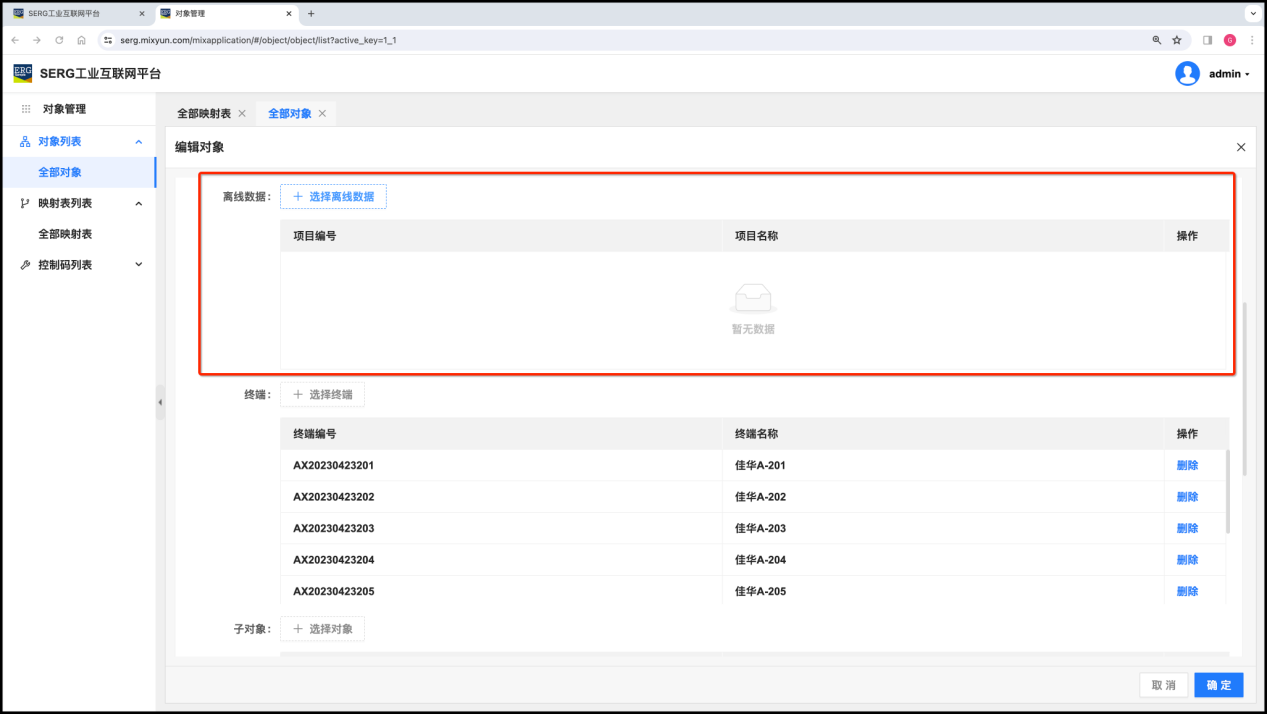Click the browser reload icon
This screenshot has height=714, width=1267.
(59, 40)
